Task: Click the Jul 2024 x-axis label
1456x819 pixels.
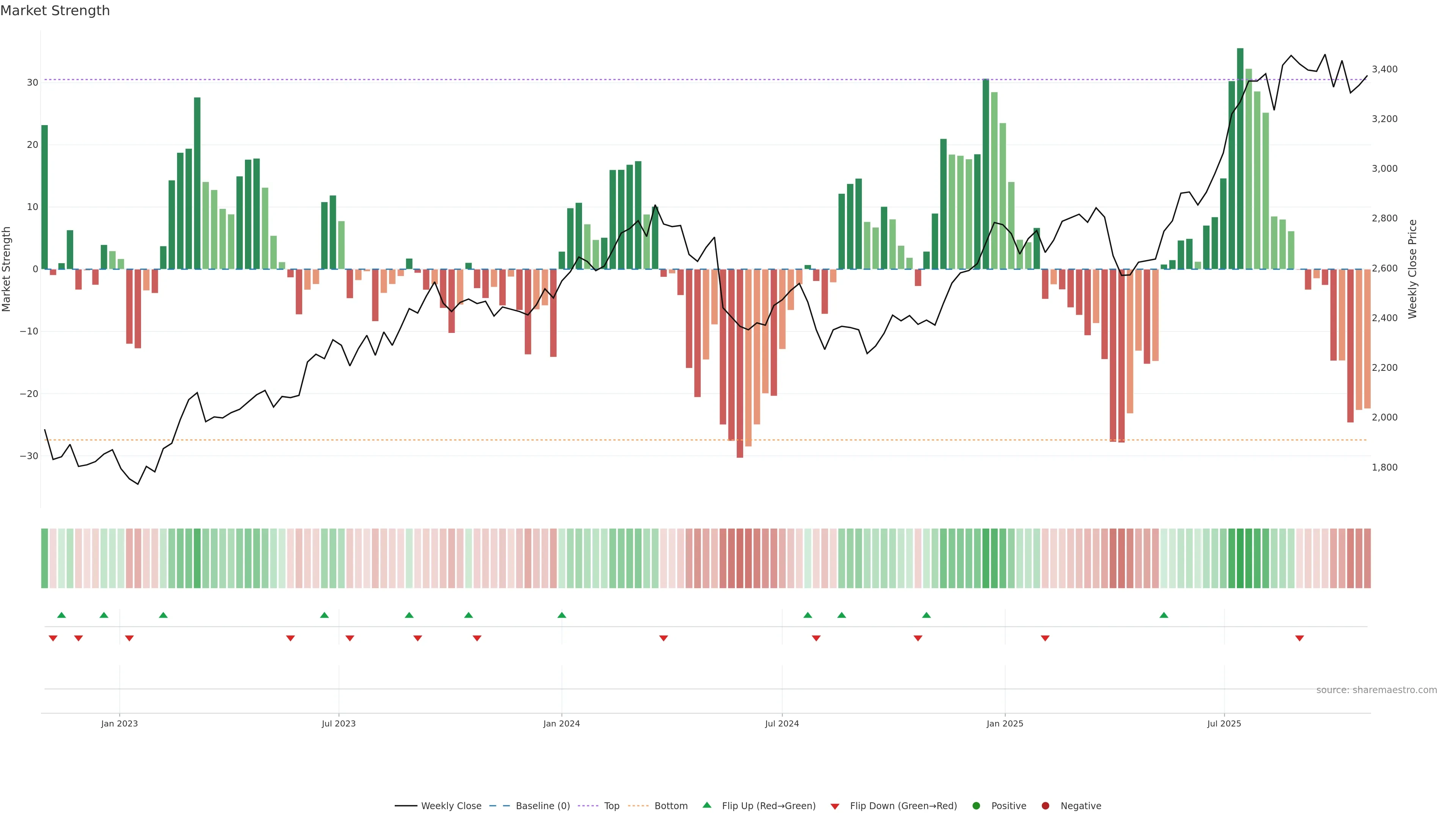Action: (782, 723)
